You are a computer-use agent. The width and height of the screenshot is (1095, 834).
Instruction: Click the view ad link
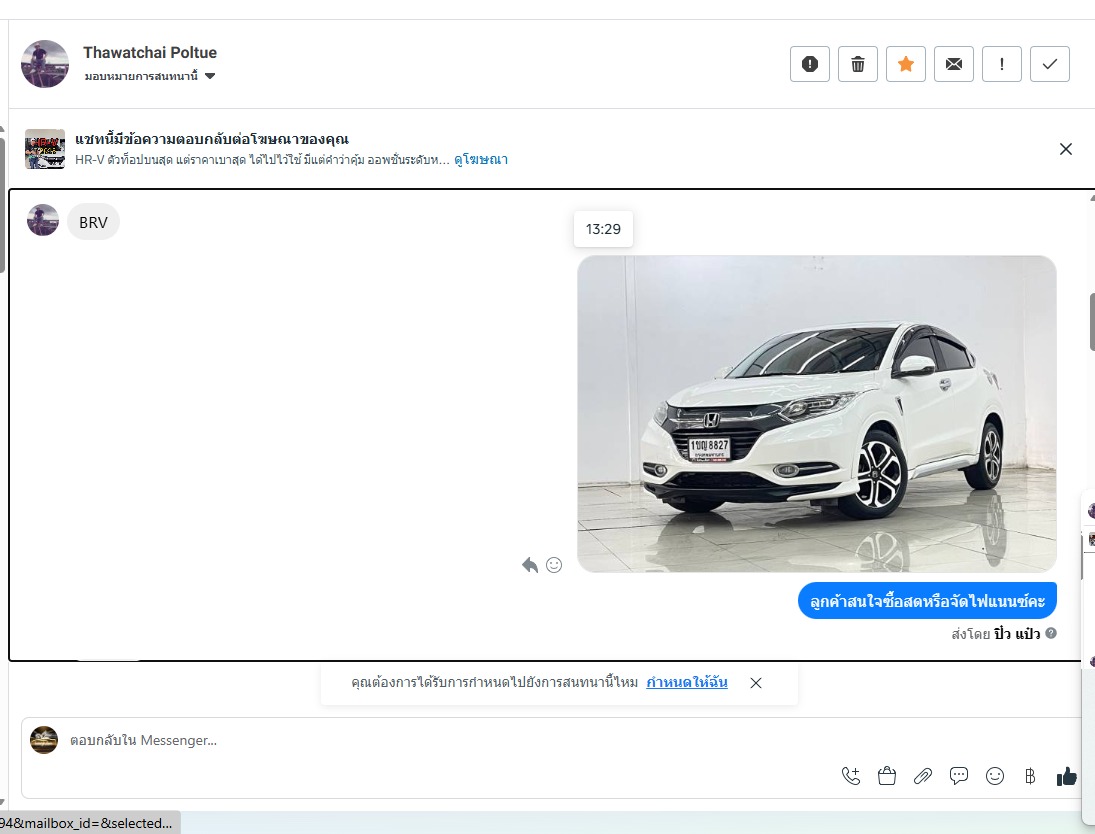tap(481, 159)
